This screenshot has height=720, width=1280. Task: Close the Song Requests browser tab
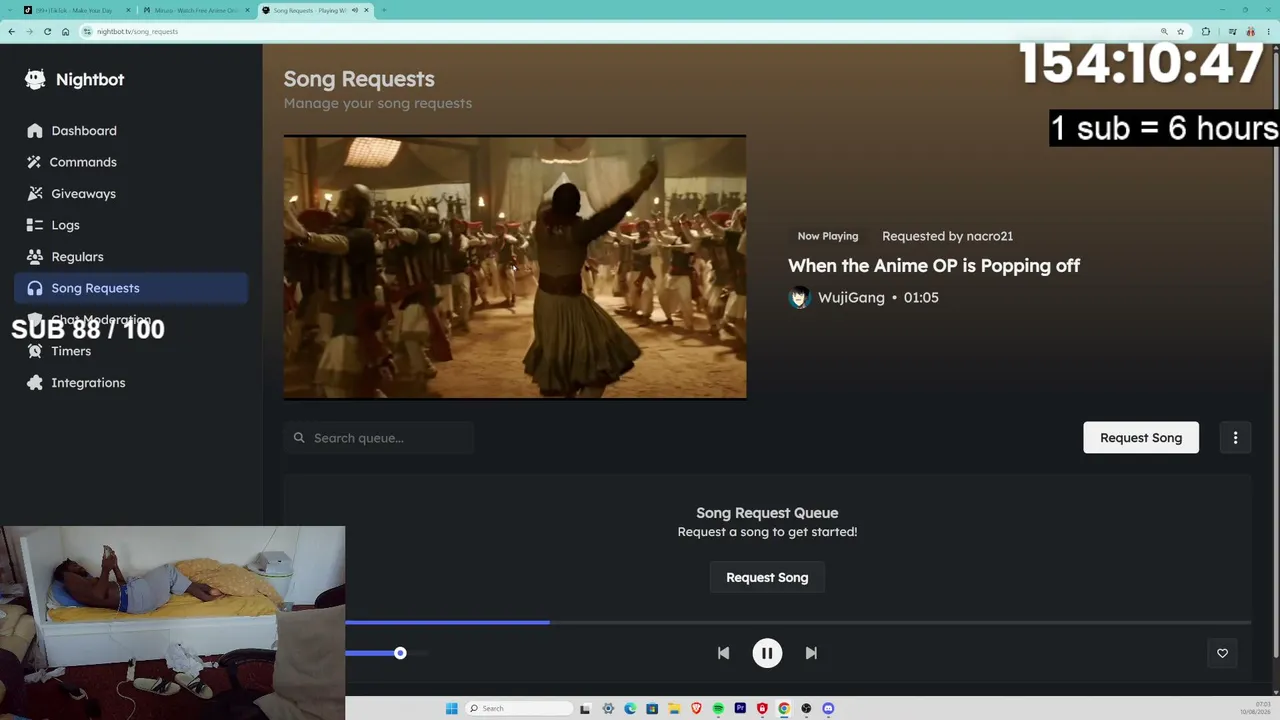point(367,10)
